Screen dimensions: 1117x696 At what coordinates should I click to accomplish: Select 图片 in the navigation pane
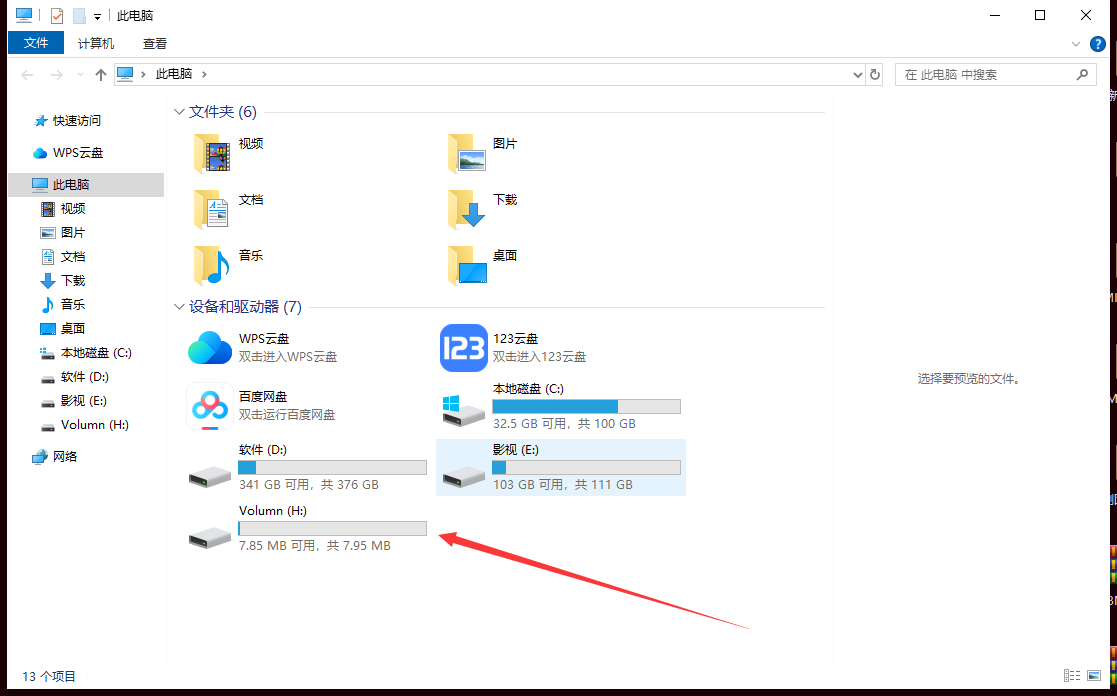[73, 233]
